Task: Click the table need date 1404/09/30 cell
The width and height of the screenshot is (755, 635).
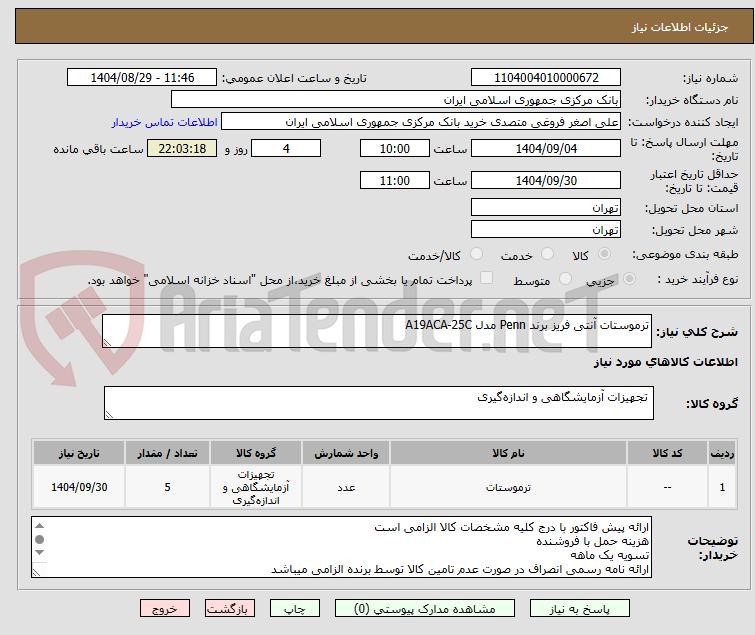Action: click(x=79, y=487)
